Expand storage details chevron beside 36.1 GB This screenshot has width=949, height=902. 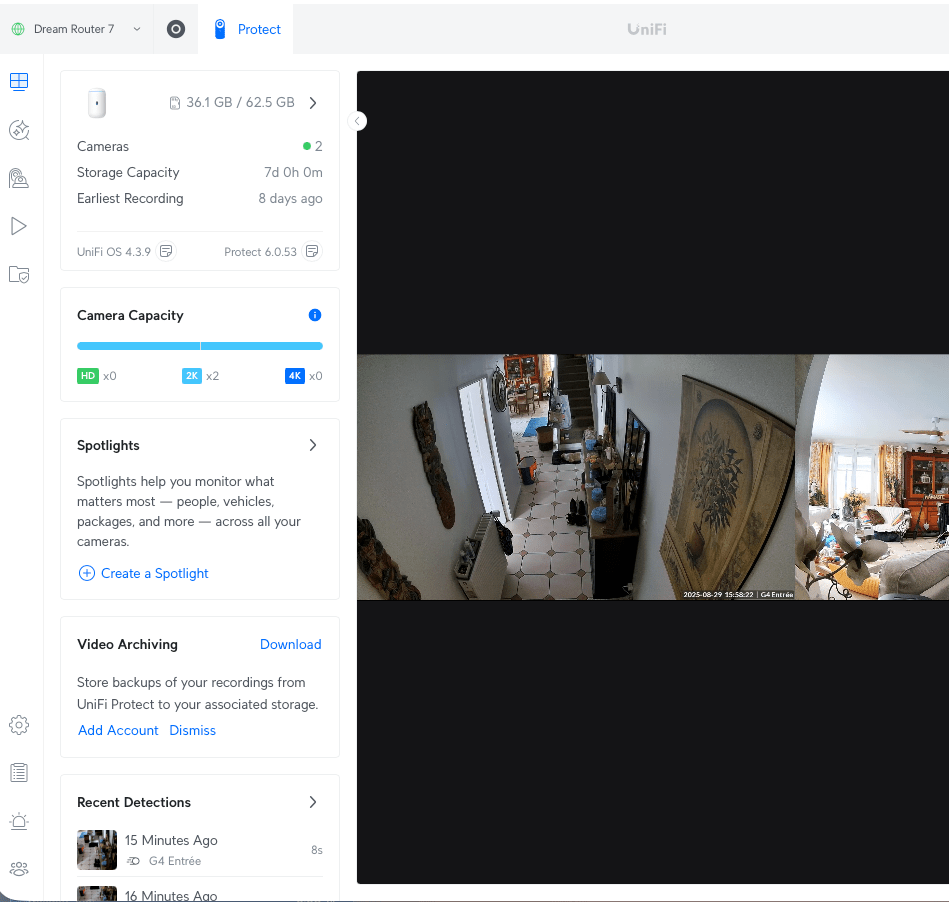313,102
